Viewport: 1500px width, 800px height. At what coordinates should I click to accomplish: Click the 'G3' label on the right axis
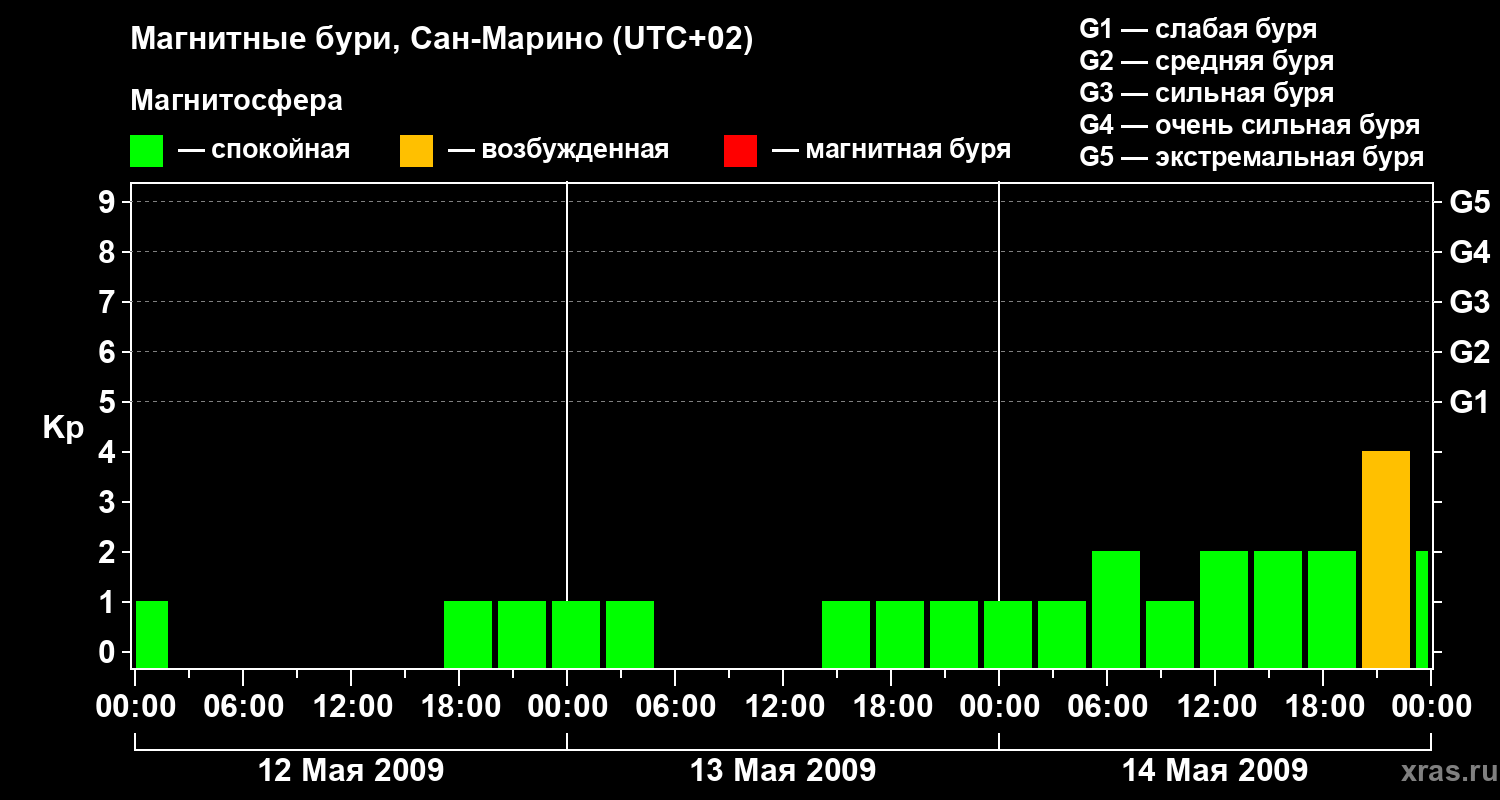(x=1469, y=302)
